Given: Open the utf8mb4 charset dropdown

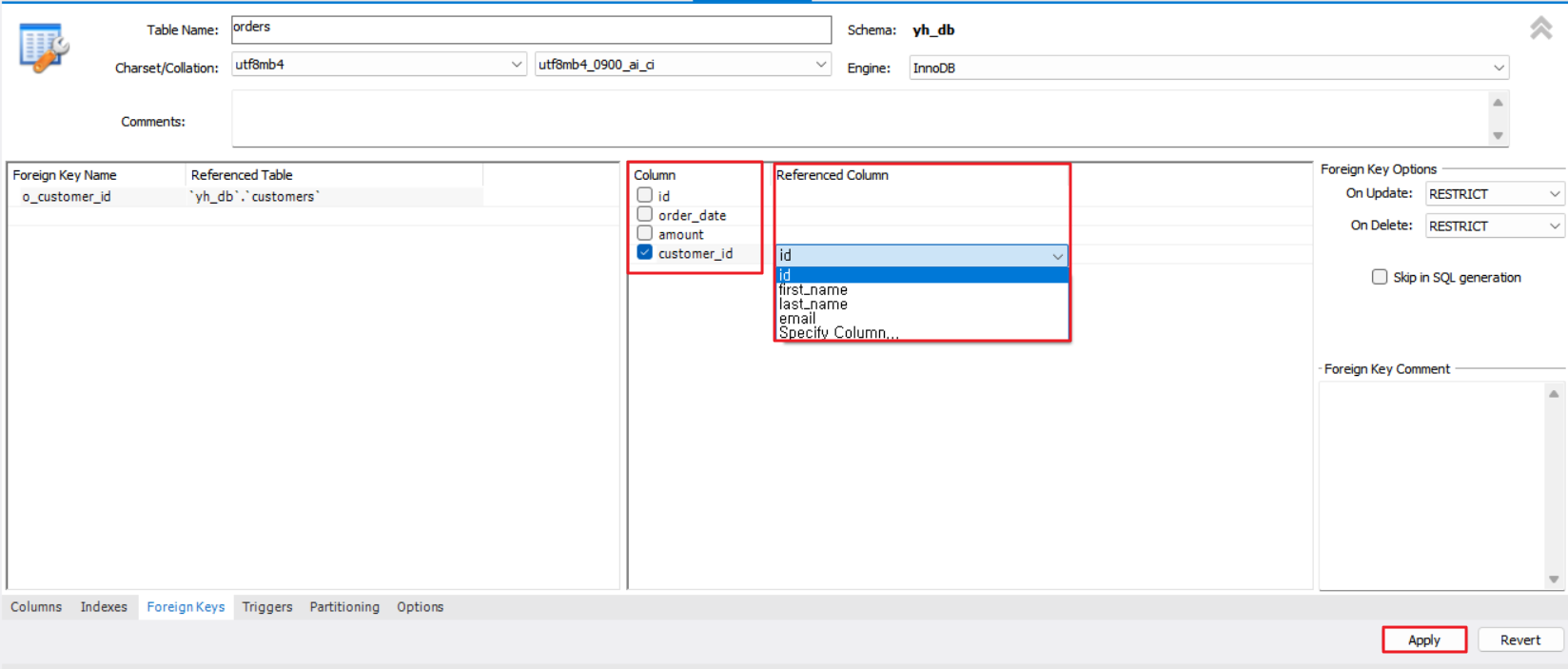Looking at the screenshot, I should point(379,65).
